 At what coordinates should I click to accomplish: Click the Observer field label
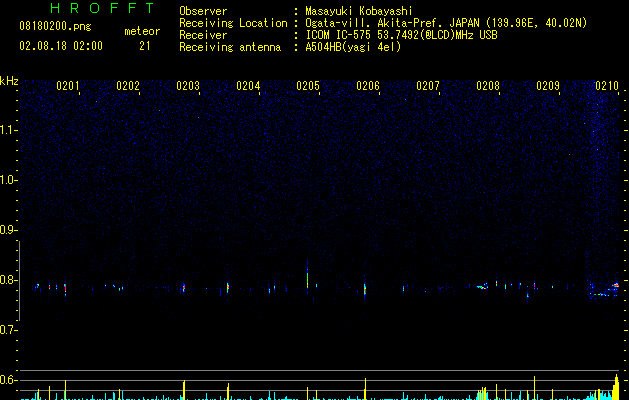pyautogui.click(x=203, y=11)
